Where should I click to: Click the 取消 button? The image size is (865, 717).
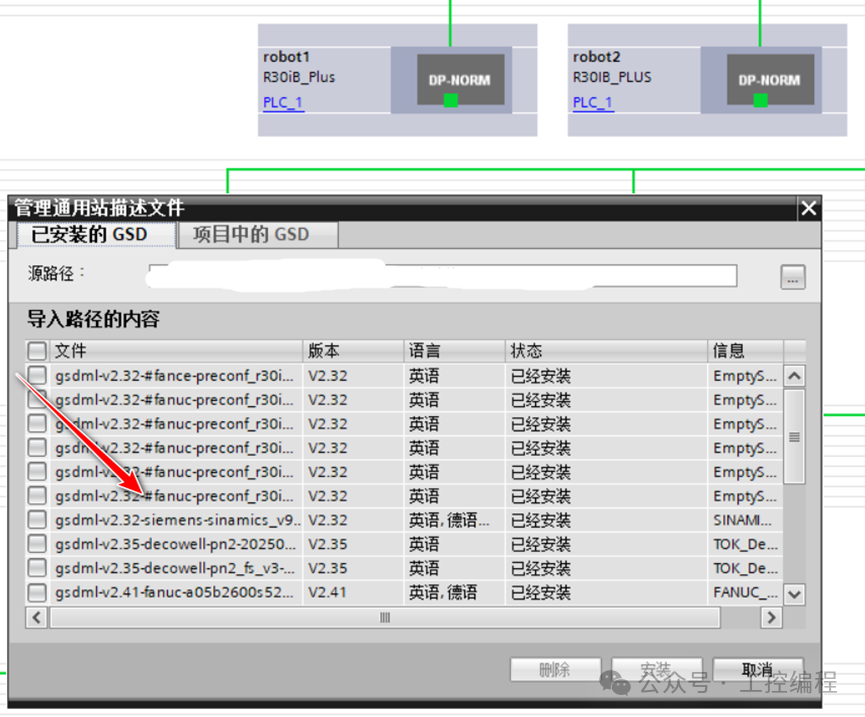tap(758, 670)
